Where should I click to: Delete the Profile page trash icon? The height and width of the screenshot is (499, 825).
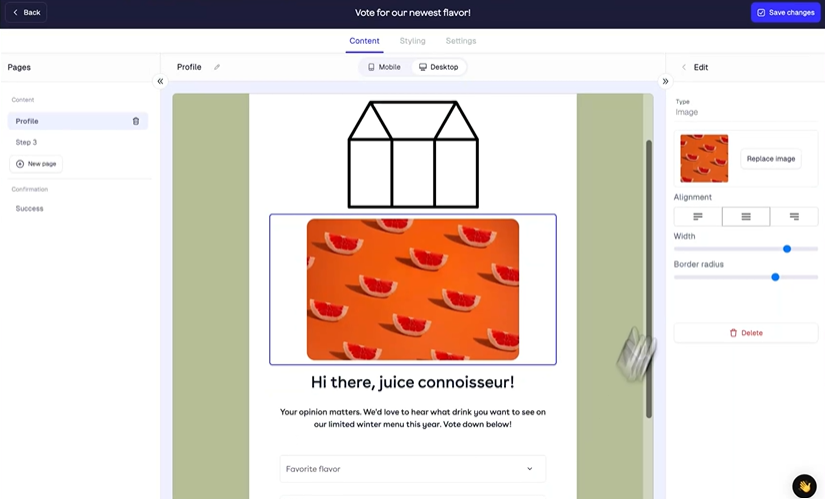click(x=136, y=121)
